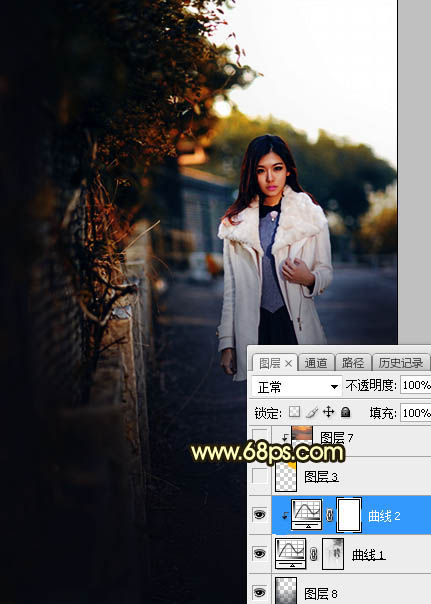Open the 正常 blend mode dropdown
This screenshot has height=604, width=431.
pos(297,386)
